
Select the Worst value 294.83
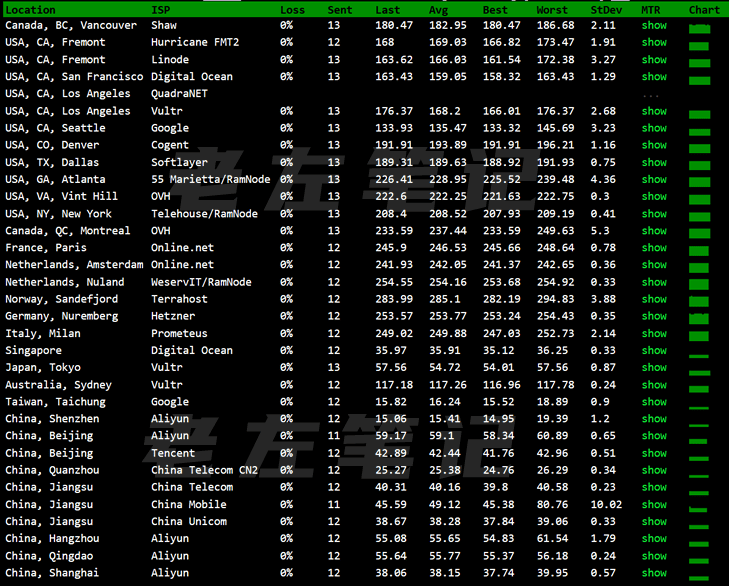point(556,299)
